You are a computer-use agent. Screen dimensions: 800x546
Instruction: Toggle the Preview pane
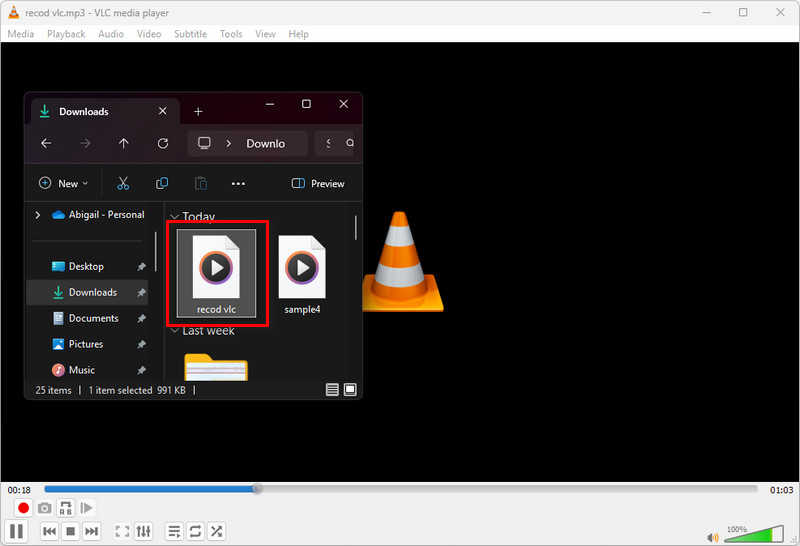coord(318,183)
